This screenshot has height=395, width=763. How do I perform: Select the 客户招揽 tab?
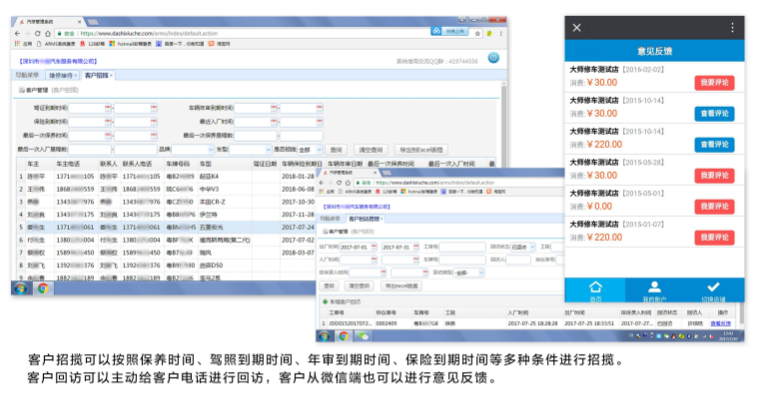click(x=97, y=75)
